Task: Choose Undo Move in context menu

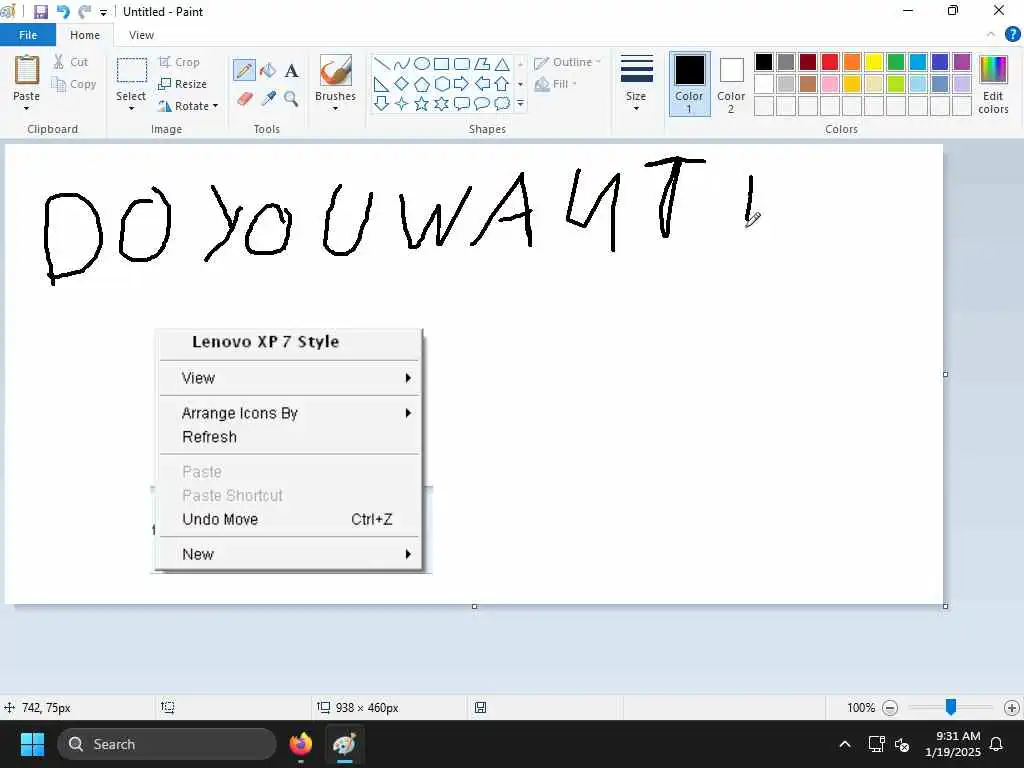Action: (x=289, y=519)
